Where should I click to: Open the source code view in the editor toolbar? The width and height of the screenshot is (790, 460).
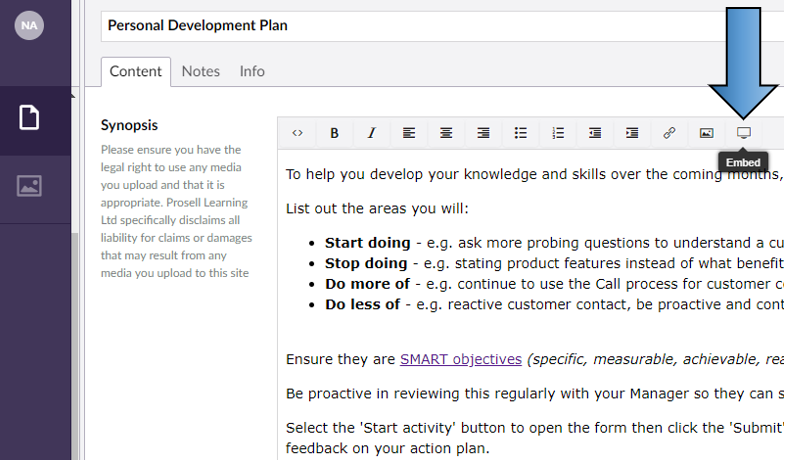click(297, 133)
